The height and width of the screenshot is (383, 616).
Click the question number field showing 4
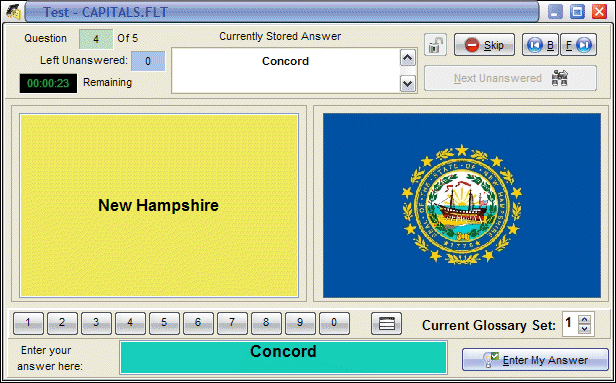[96, 39]
